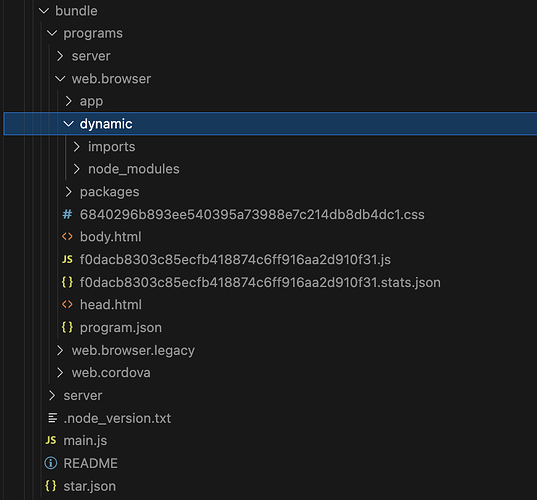
Task: Click the CSS hash icon beside 6840296b file
Action: pos(67,214)
